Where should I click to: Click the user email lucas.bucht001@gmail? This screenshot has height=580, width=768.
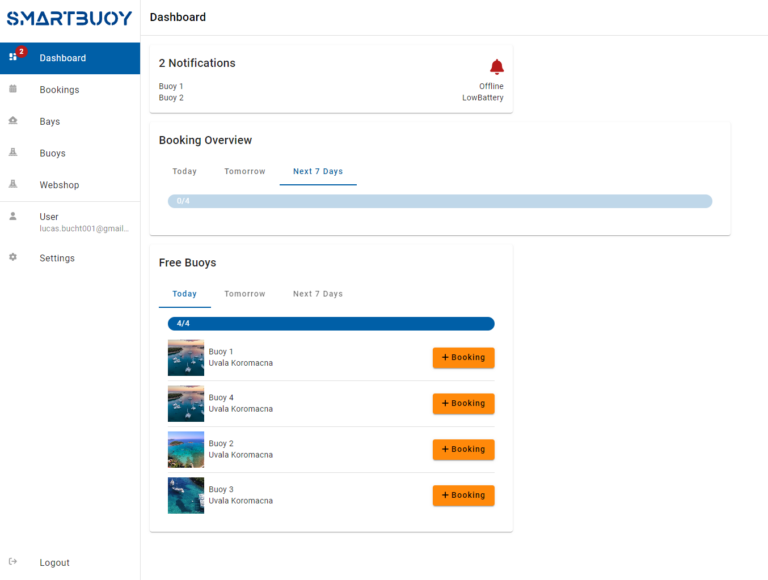pyautogui.click(x=84, y=229)
